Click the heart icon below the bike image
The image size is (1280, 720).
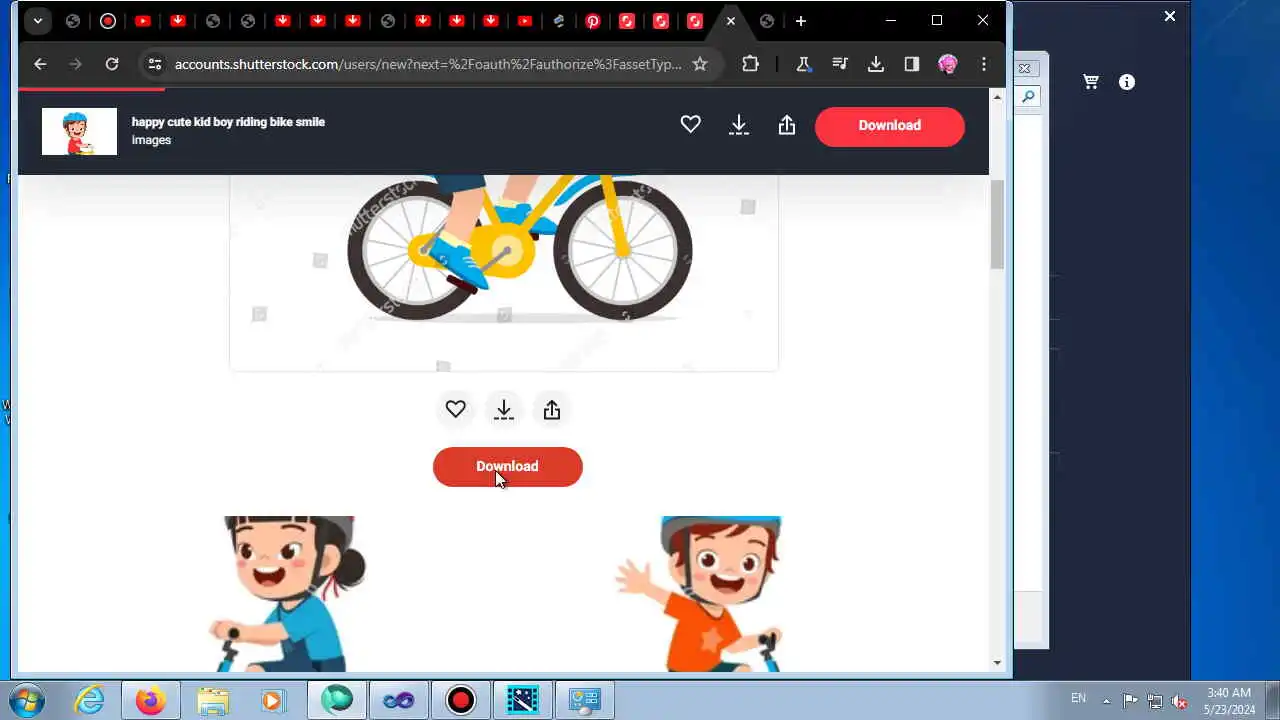[x=455, y=409]
